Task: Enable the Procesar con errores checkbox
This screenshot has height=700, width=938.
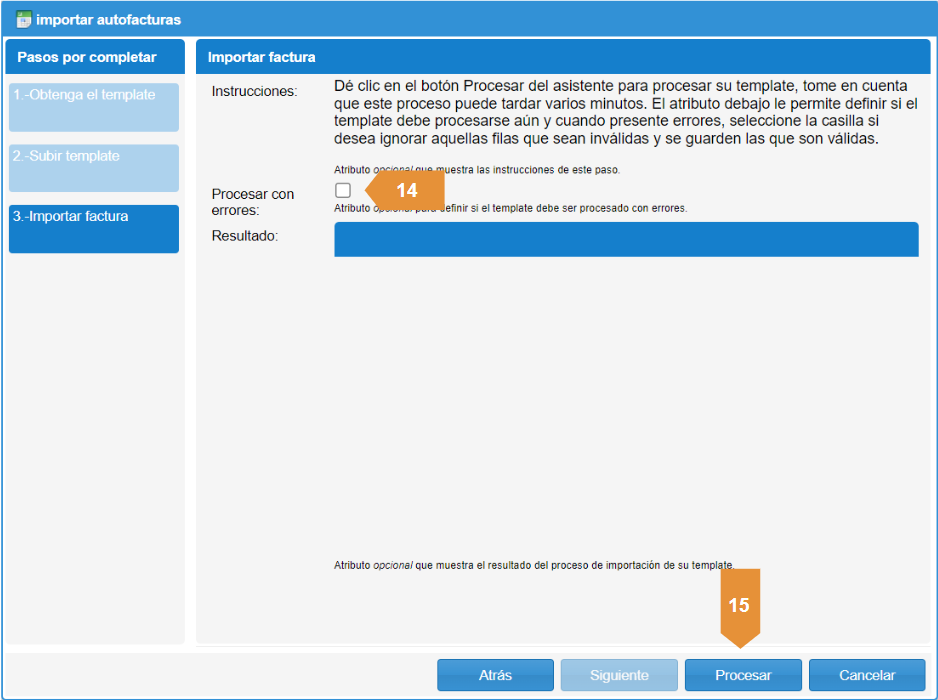Action: click(343, 190)
